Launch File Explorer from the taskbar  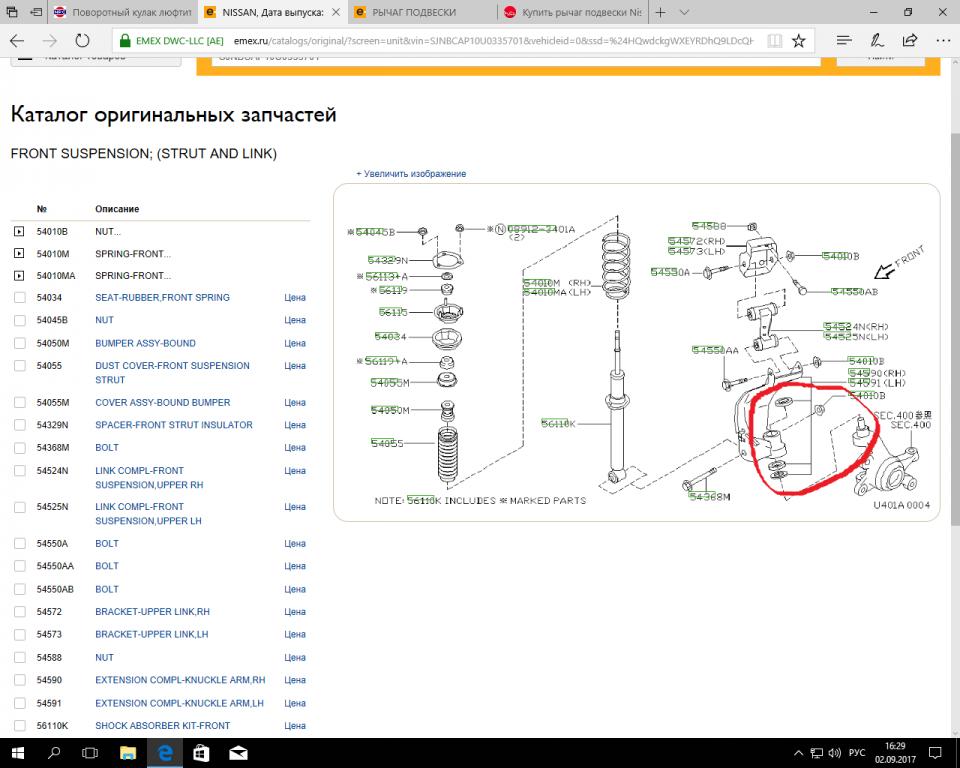point(128,753)
